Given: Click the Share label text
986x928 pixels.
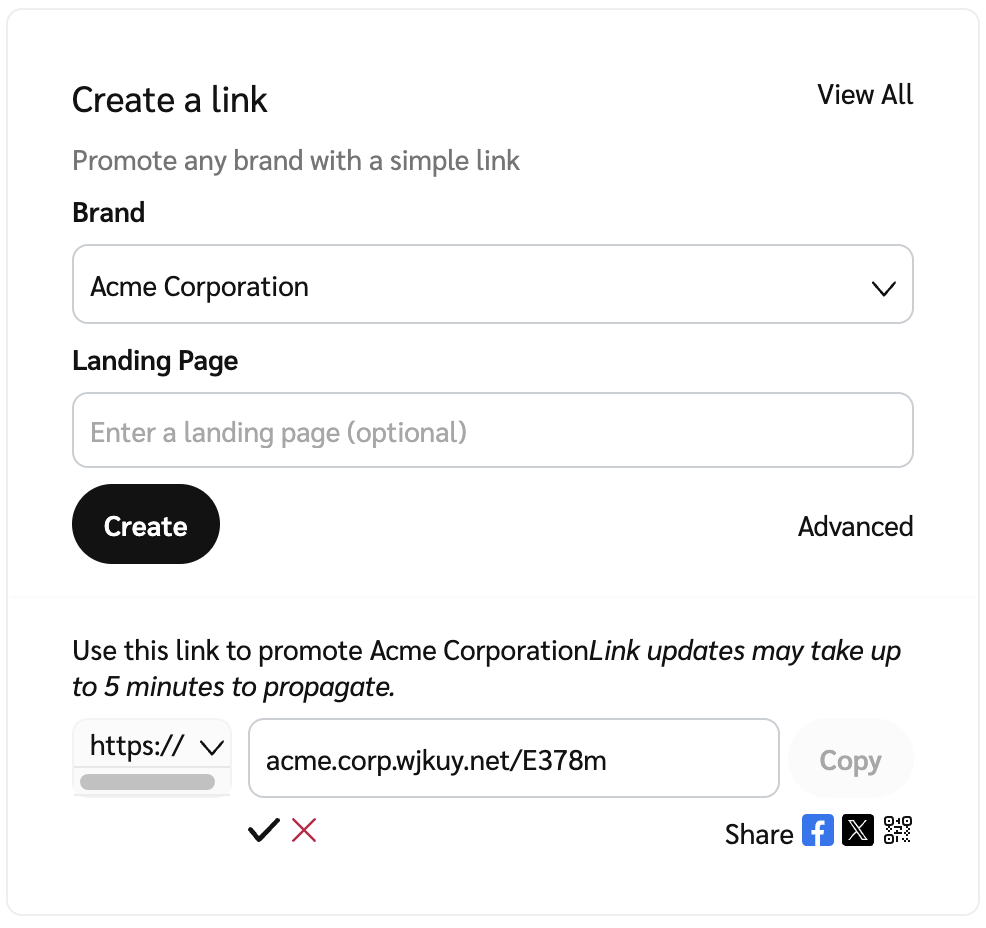Looking at the screenshot, I should (x=758, y=834).
